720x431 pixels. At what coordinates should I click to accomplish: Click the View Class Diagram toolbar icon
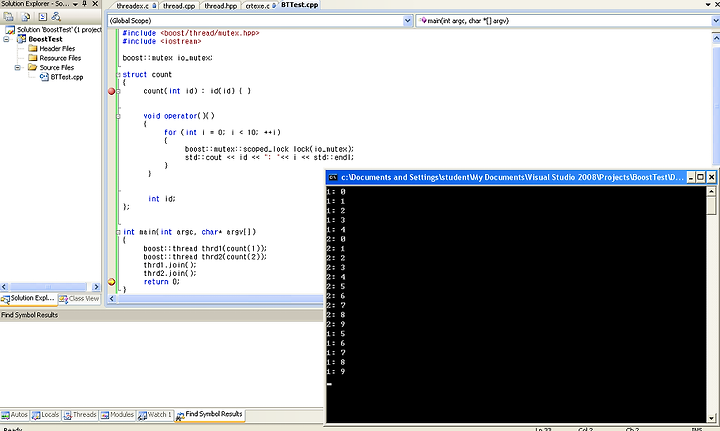click(56, 17)
